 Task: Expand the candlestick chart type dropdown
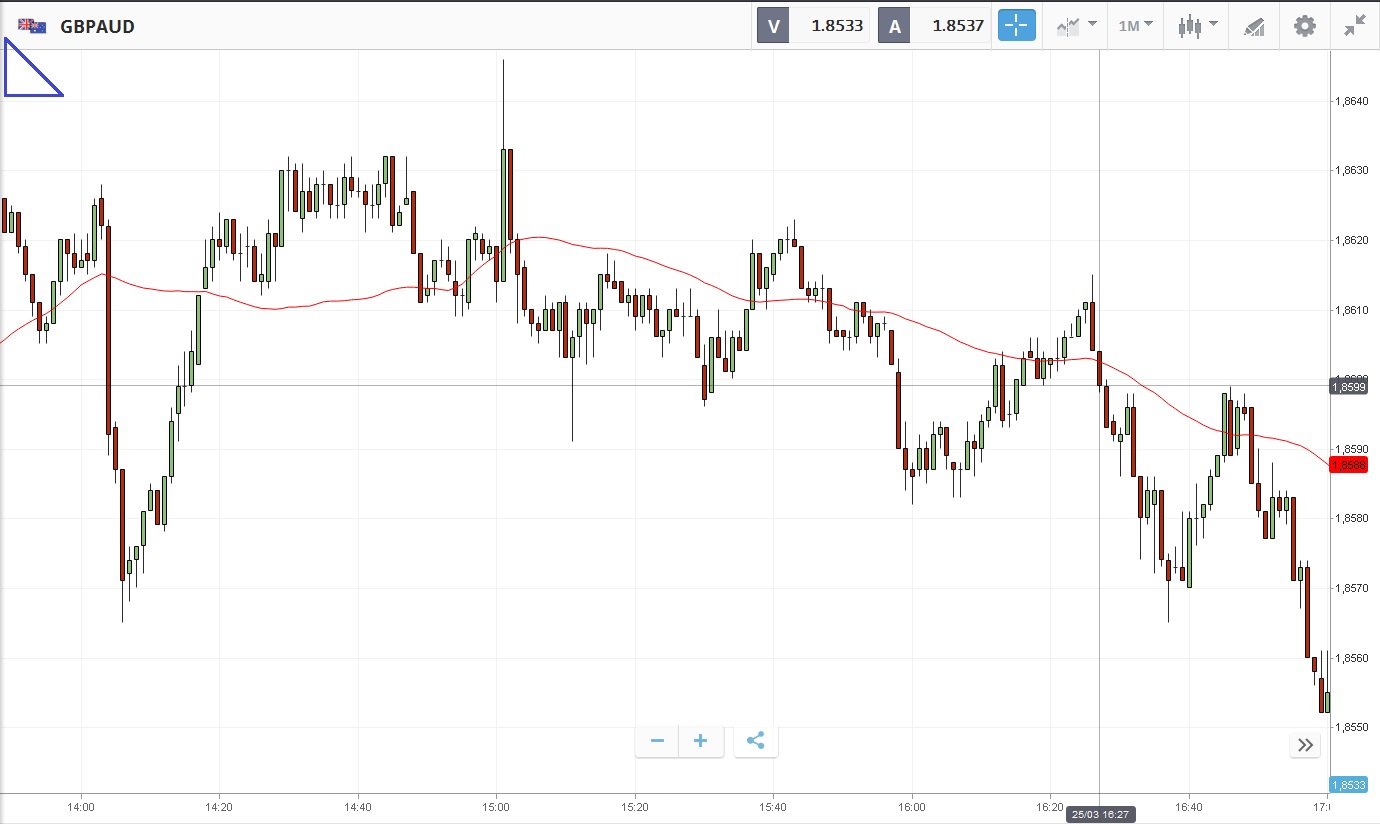point(1197,26)
